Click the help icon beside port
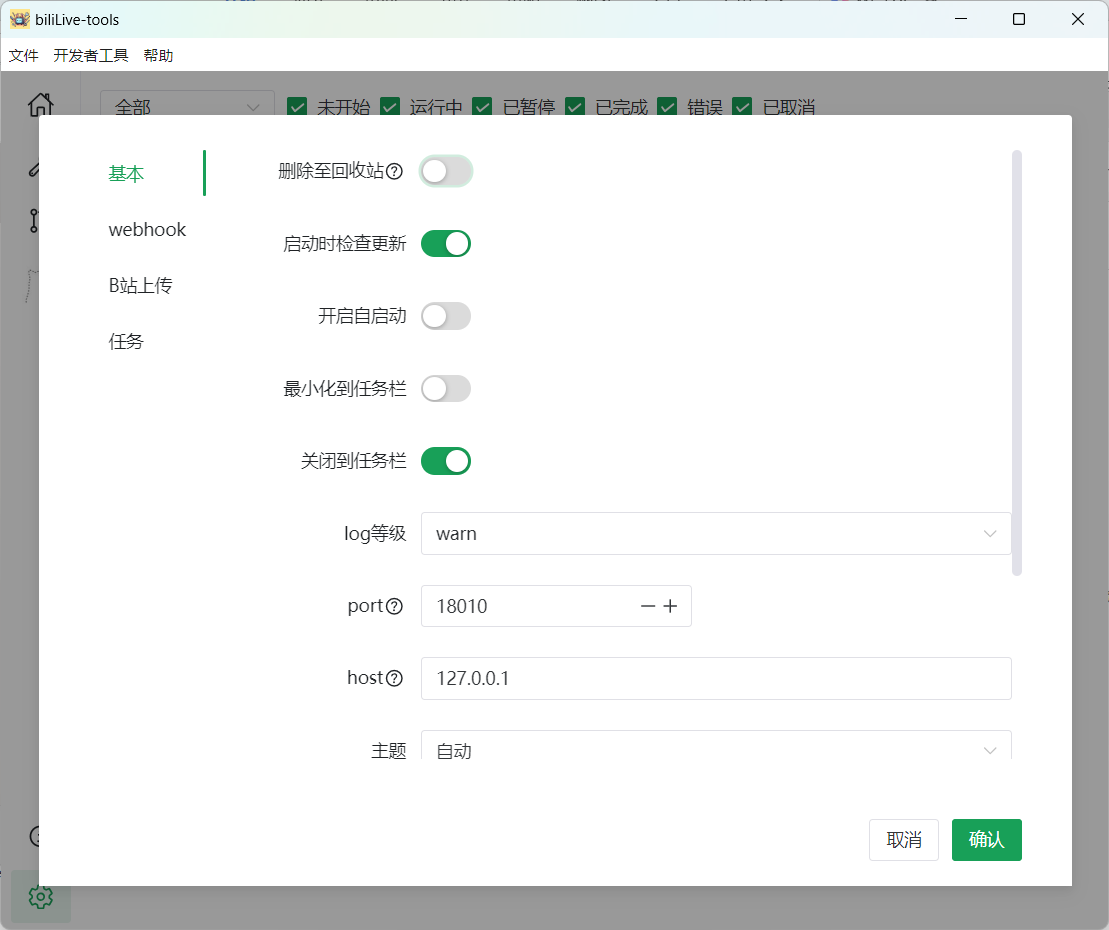 click(x=395, y=606)
